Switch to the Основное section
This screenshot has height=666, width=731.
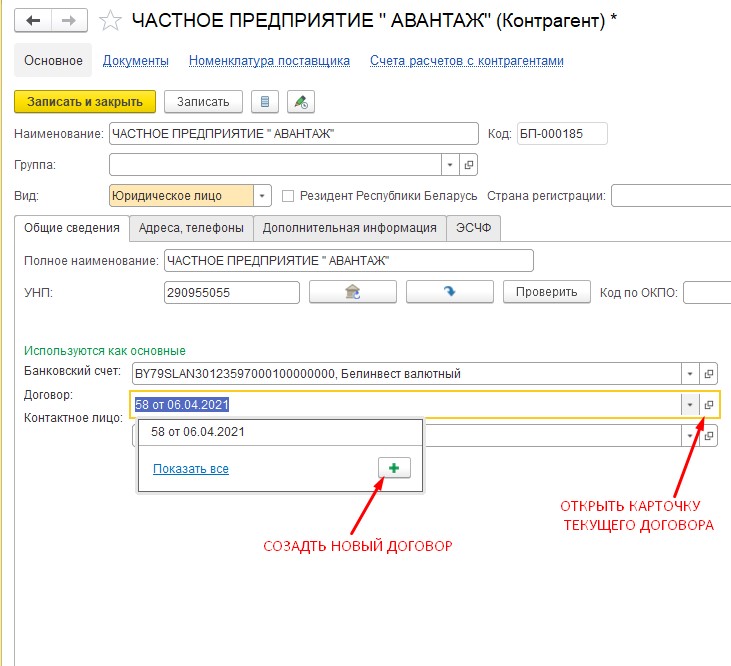click(x=53, y=61)
